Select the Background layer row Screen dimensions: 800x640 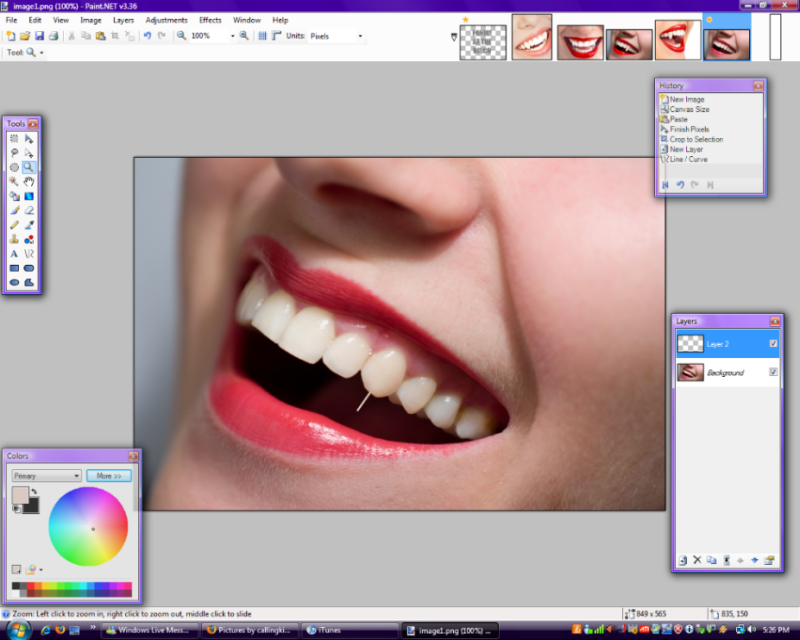point(728,372)
